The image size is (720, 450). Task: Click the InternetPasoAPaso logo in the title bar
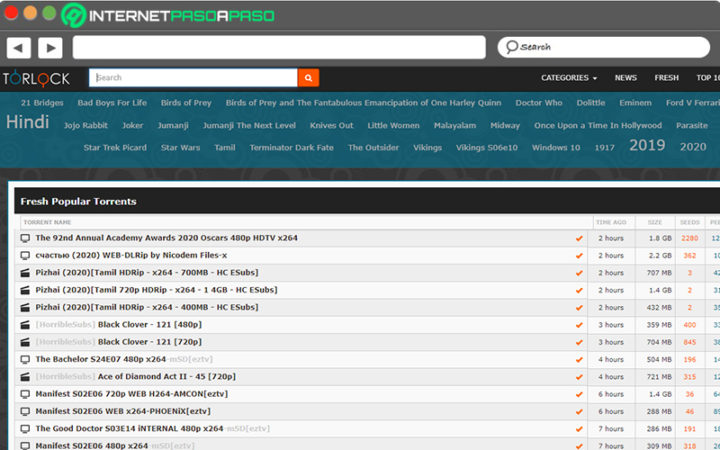pyautogui.click(x=170, y=15)
